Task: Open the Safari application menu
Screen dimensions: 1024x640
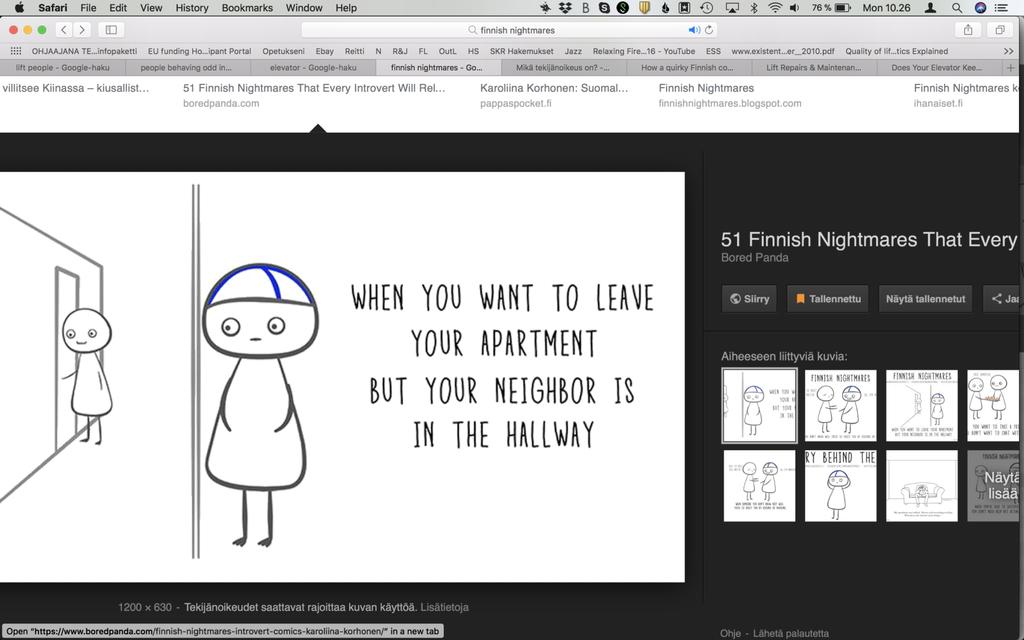Action: tap(52, 8)
